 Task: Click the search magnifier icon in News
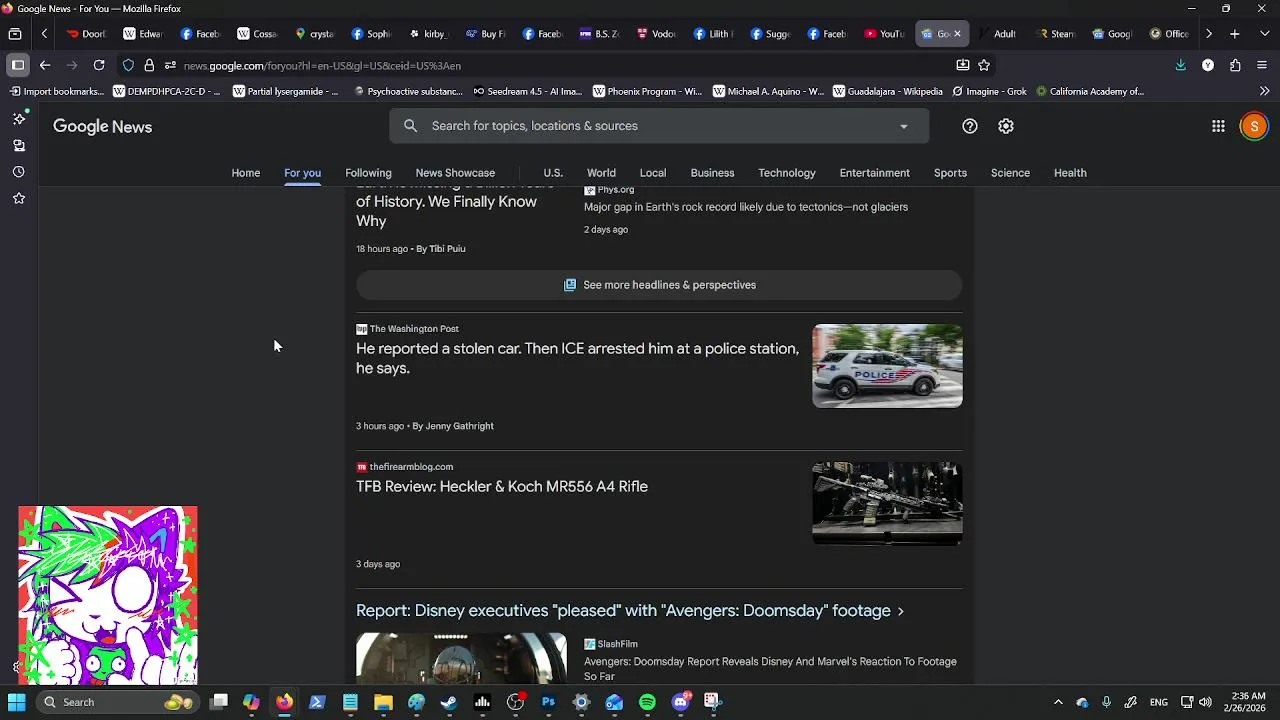click(x=410, y=126)
